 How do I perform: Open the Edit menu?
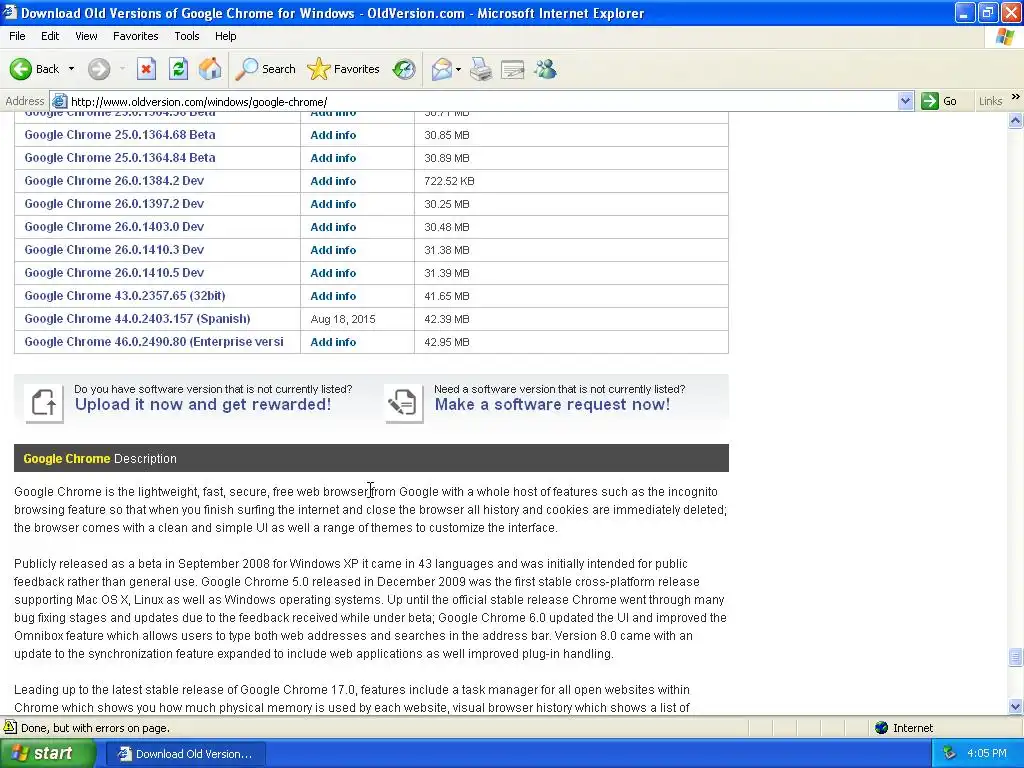click(50, 36)
